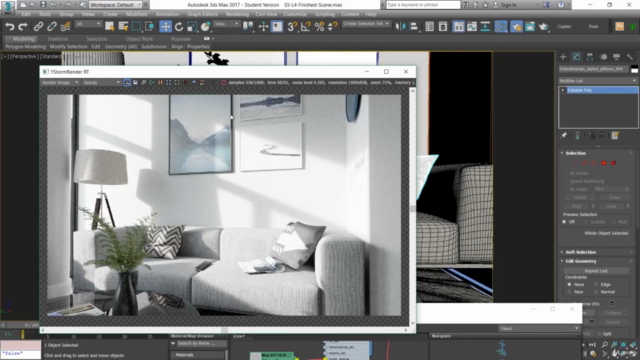Activate the Select Object tool

click(109, 27)
